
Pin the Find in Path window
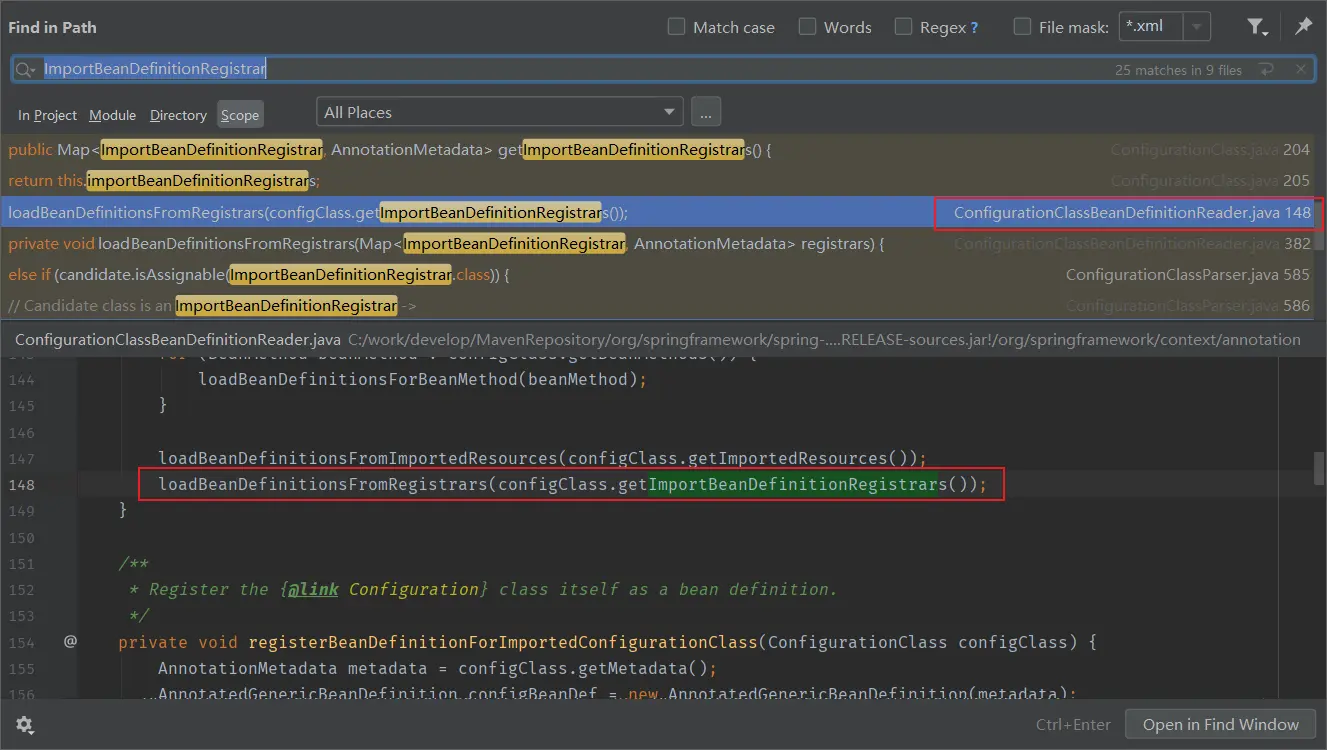1303,27
